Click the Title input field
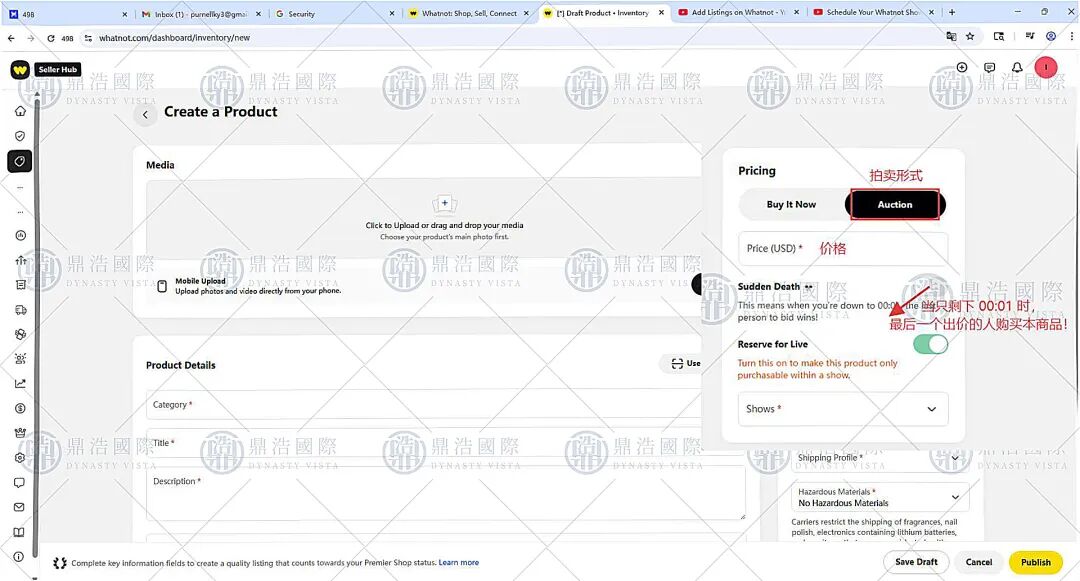The image size is (1080, 581). (x=424, y=443)
